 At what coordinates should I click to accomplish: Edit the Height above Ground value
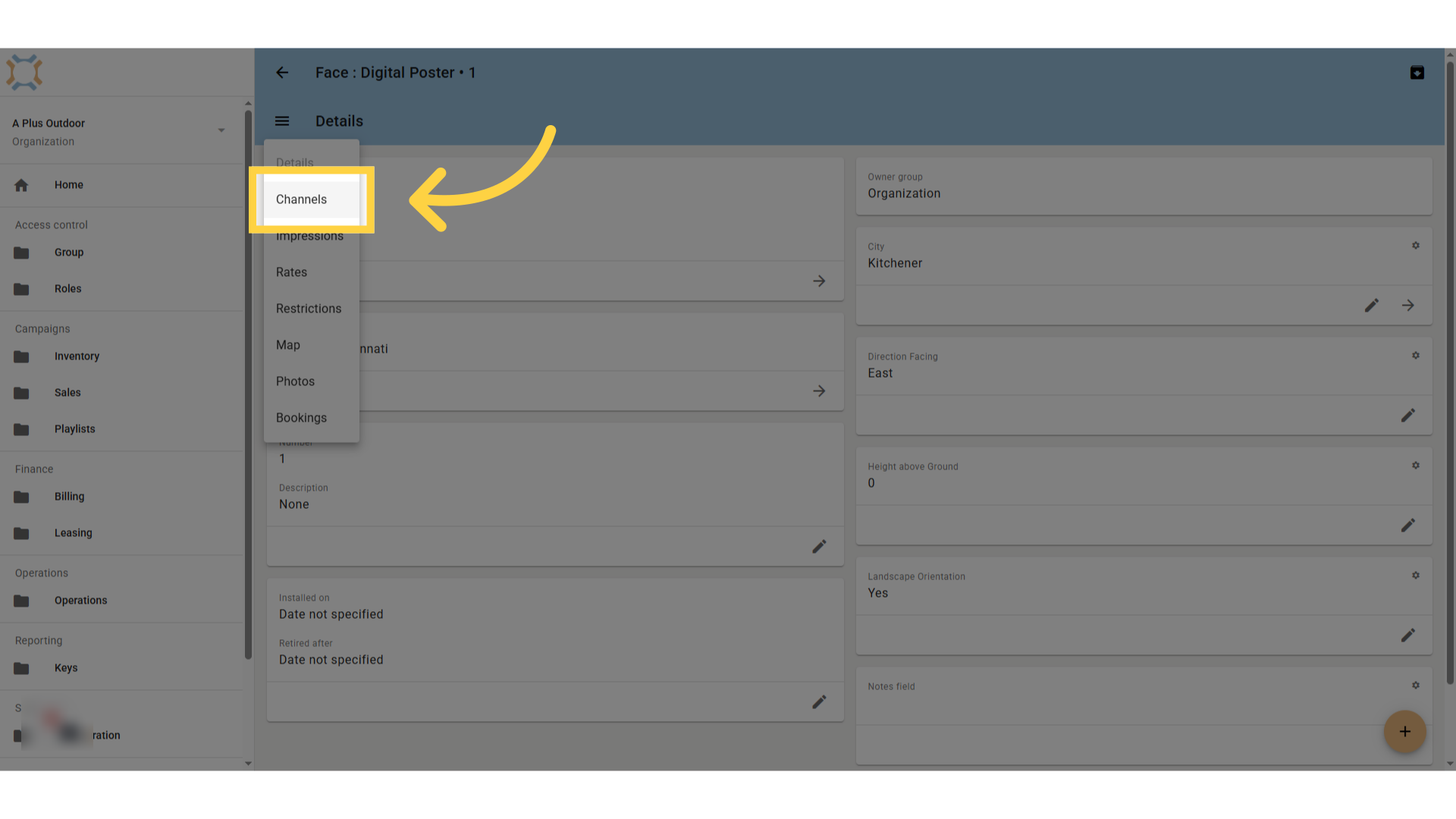pyautogui.click(x=1407, y=526)
